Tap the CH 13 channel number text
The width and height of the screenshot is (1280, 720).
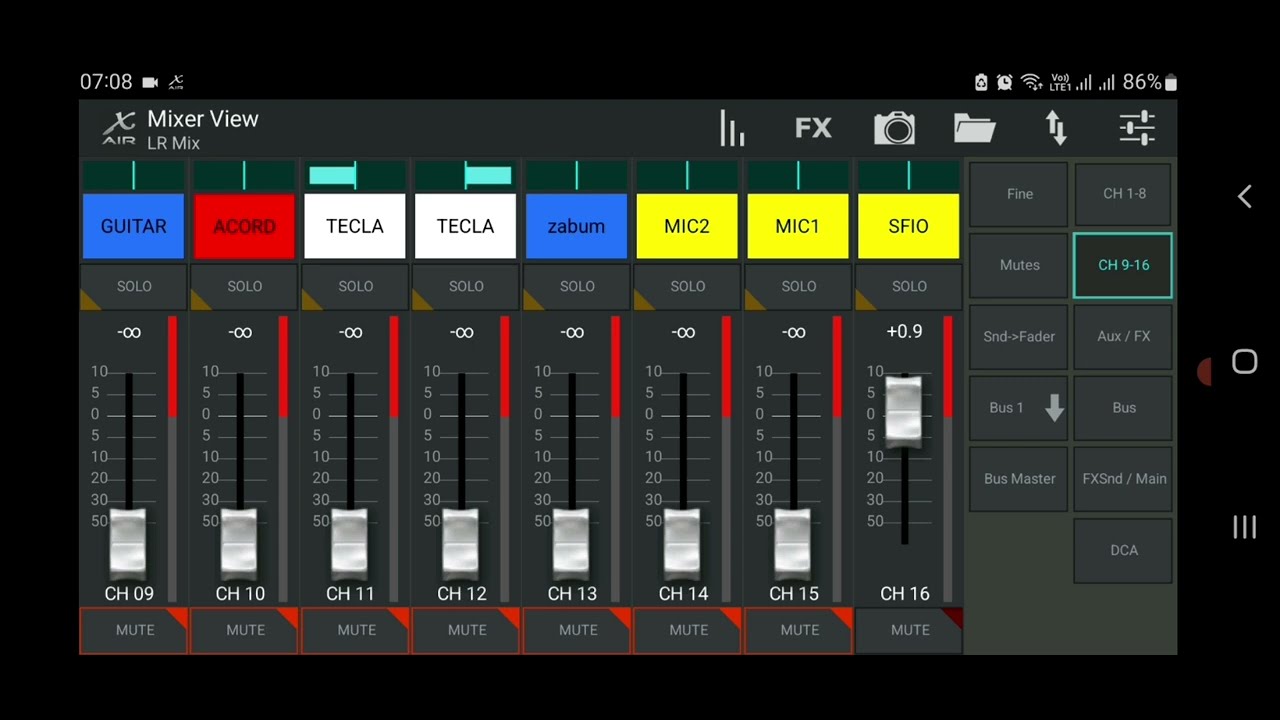pos(572,594)
